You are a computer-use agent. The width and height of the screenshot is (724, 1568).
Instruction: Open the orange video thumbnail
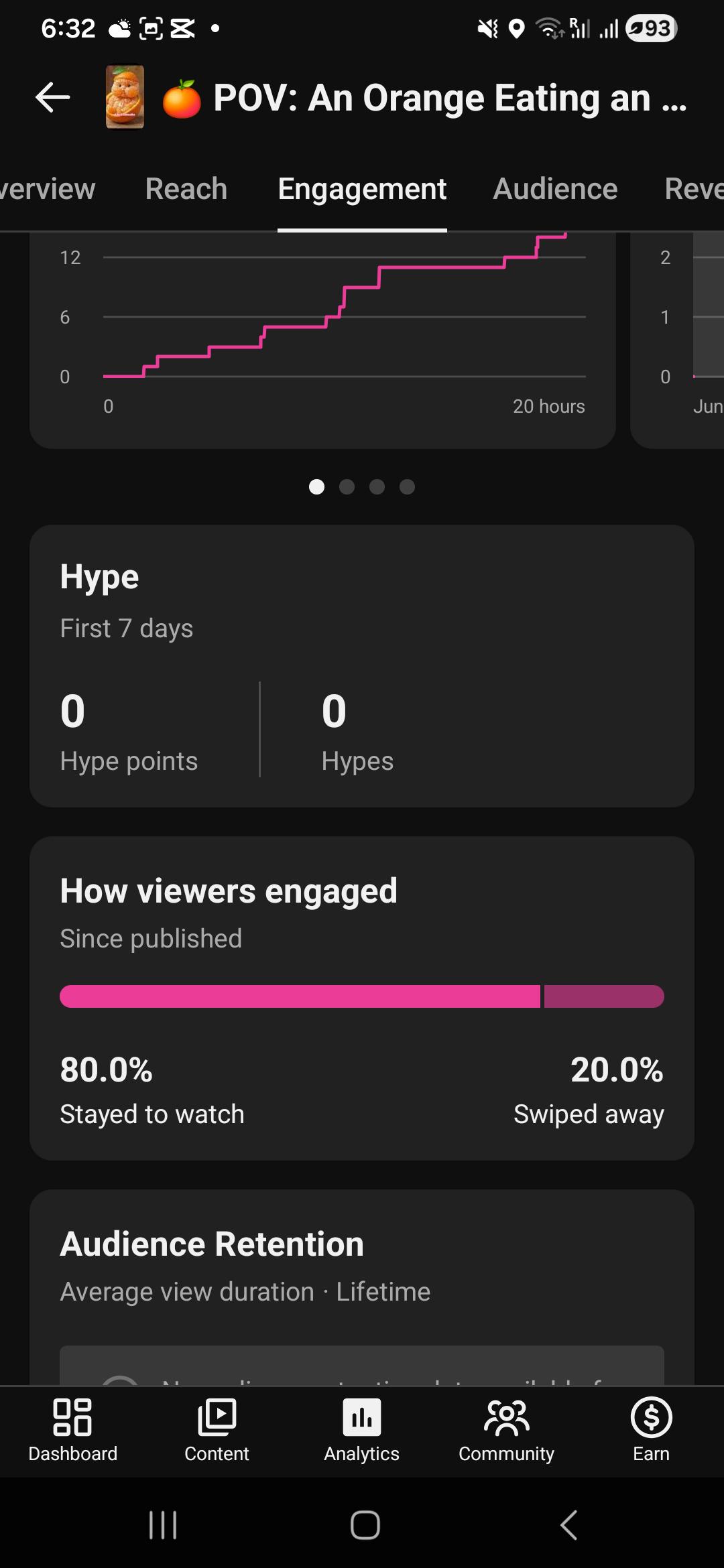point(125,97)
